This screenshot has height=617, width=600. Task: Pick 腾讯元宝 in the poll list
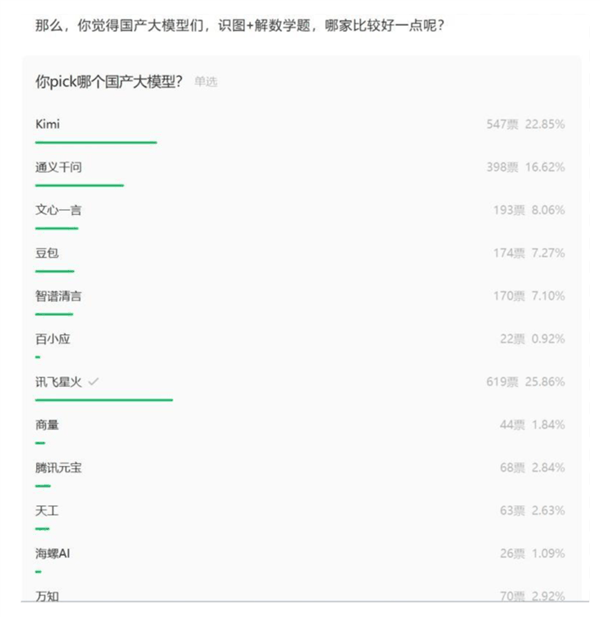click(x=58, y=467)
